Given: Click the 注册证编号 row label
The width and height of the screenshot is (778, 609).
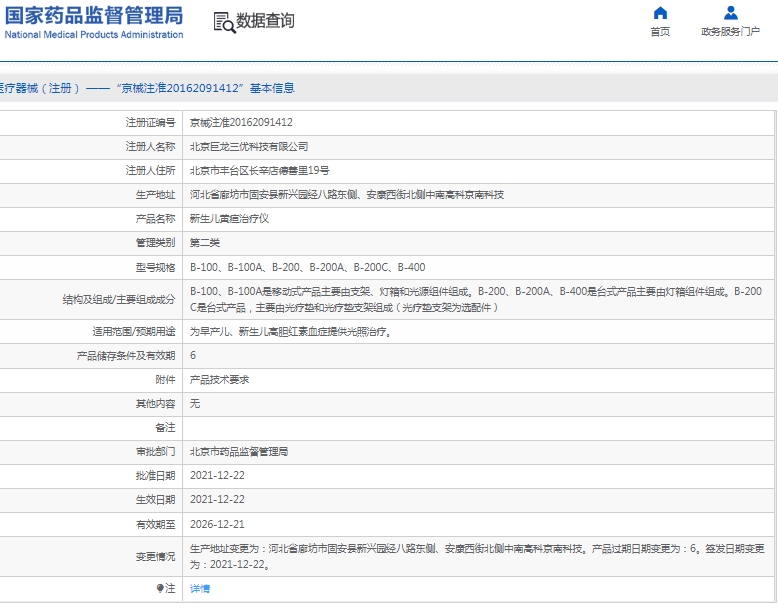Looking at the screenshot, I should pyautogui.click(x=150, y=122).
